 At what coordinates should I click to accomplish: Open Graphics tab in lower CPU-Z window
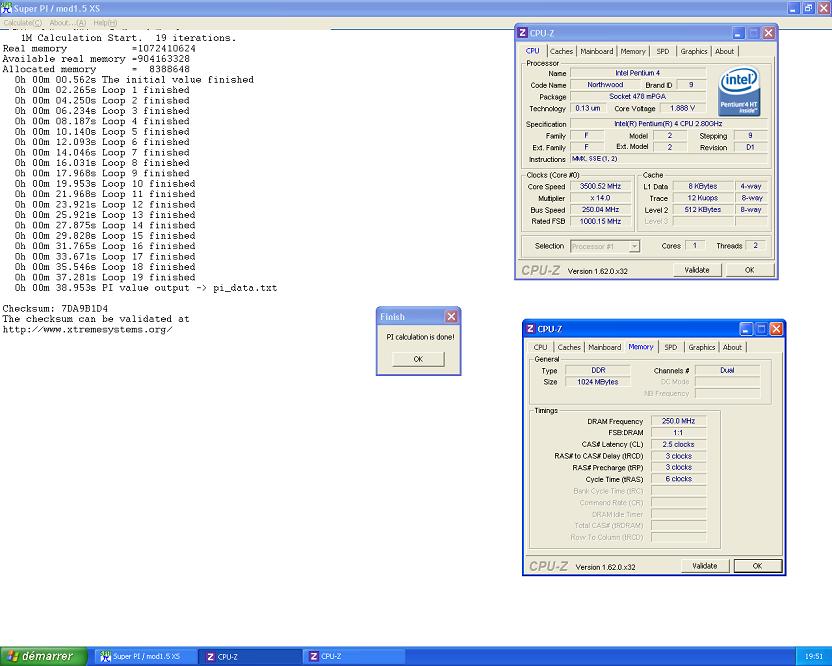pos(702,347)
